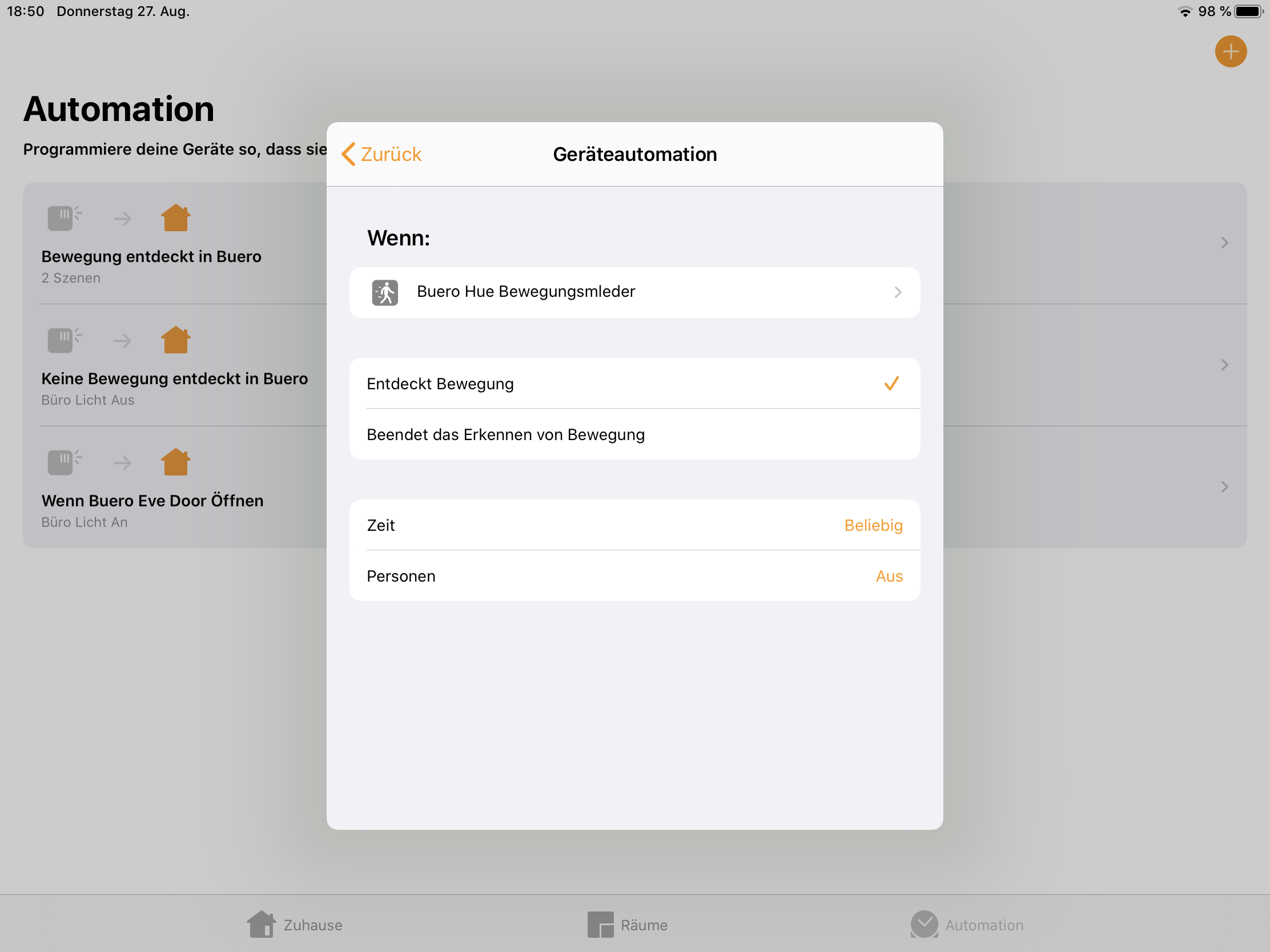Click orange house icon for Bewegung entdeckt
The image size is (1270, 952).
(175, 218)
